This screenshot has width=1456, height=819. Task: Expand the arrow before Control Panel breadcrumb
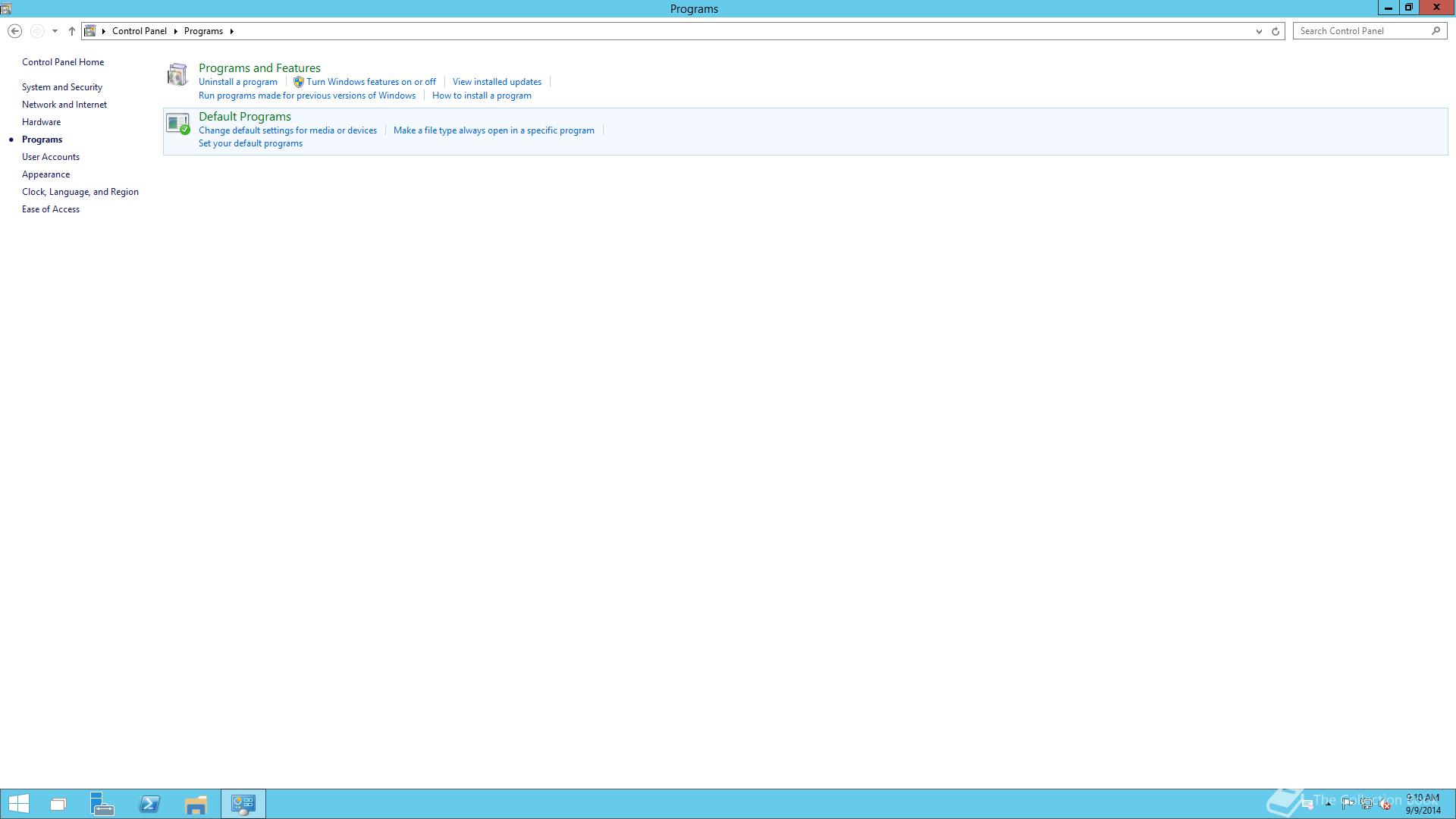point(104,31)
